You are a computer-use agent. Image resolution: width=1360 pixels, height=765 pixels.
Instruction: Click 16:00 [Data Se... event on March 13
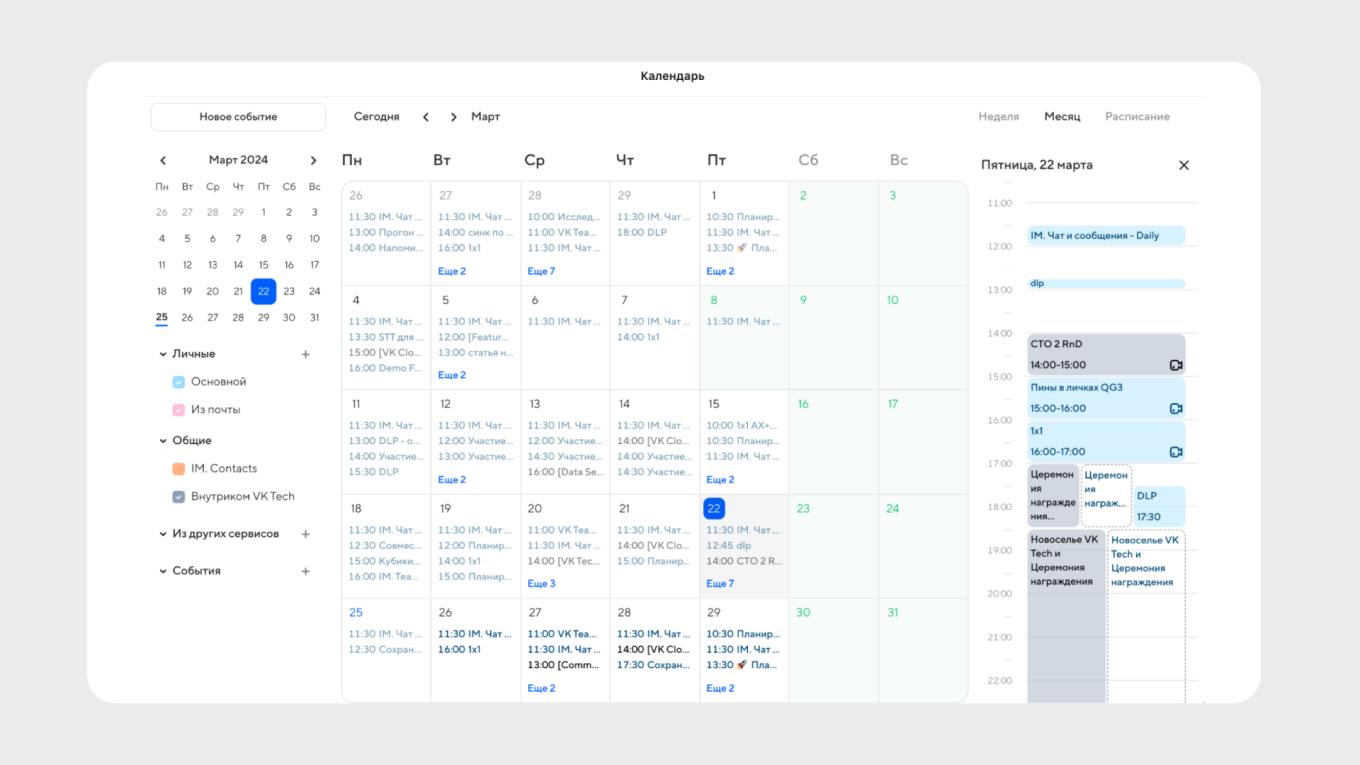565,472
